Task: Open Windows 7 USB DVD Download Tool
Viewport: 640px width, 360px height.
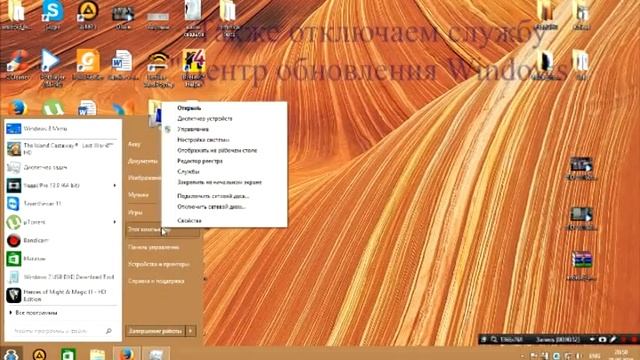Action: coord(62,277)
